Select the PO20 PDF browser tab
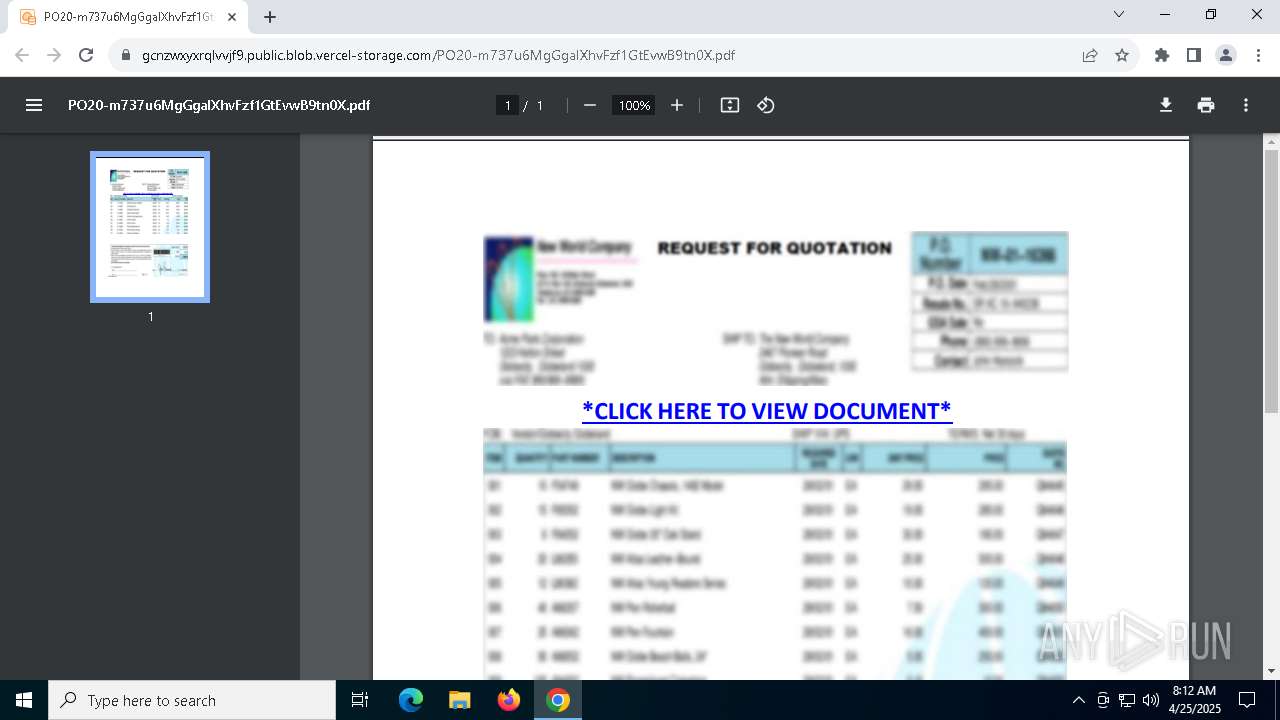This screenshot has width=1280, height=720. click(x=130, y=17)
